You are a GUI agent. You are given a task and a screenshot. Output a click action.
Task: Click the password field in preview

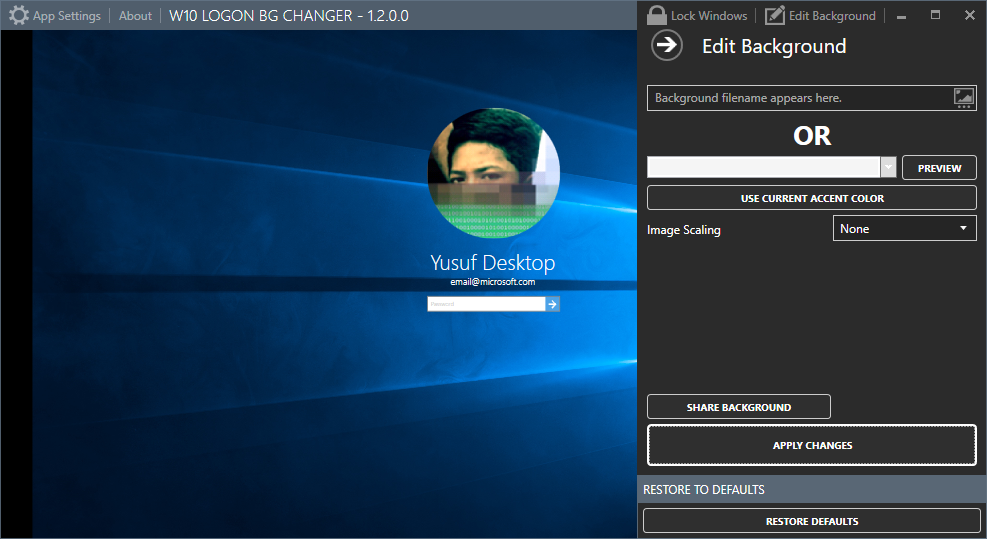click(x=486, y=304)
